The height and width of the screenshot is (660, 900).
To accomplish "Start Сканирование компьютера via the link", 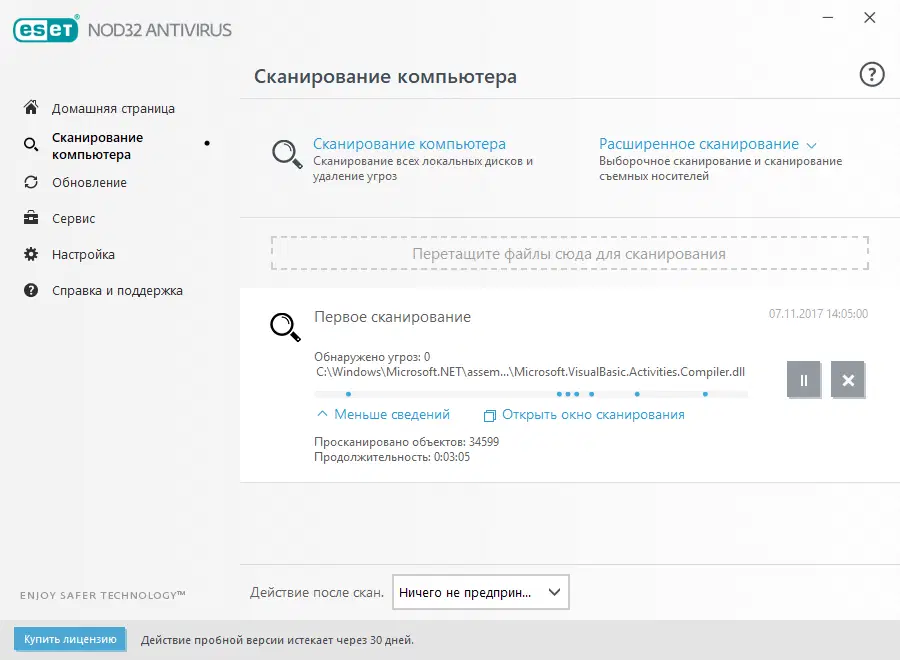I will tap(408, 143).
